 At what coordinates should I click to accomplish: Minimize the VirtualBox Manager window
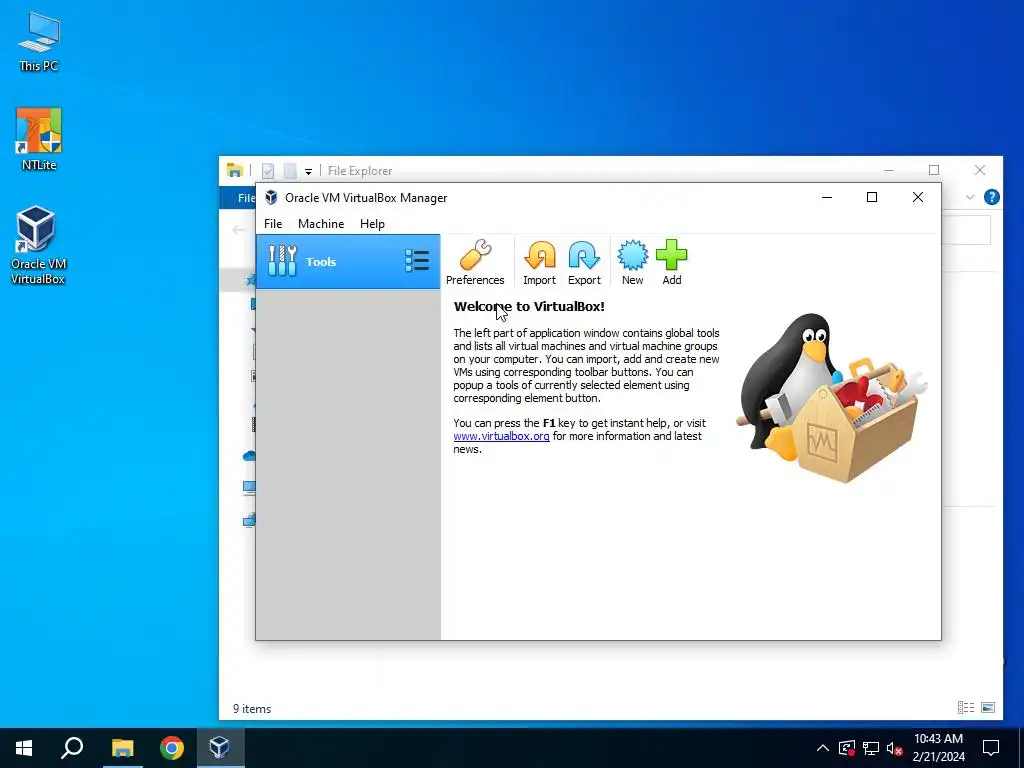(827, 197)
